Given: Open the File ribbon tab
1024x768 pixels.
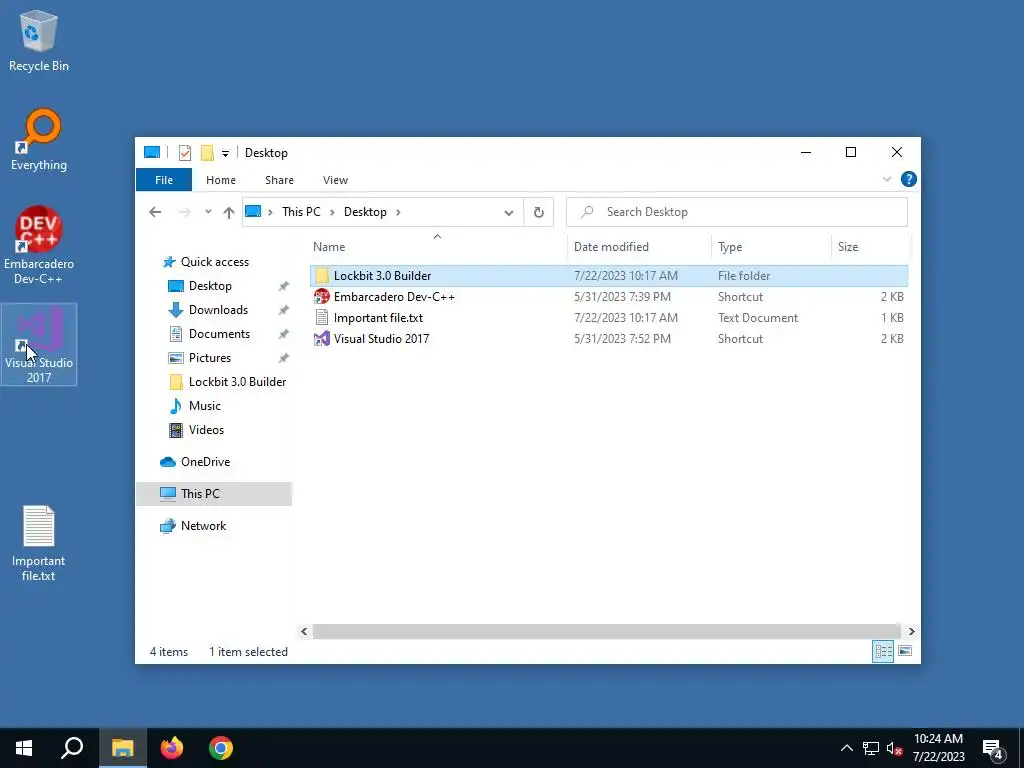Looking at the screenshot, I should pyautogui.click(x=164, y=180).
